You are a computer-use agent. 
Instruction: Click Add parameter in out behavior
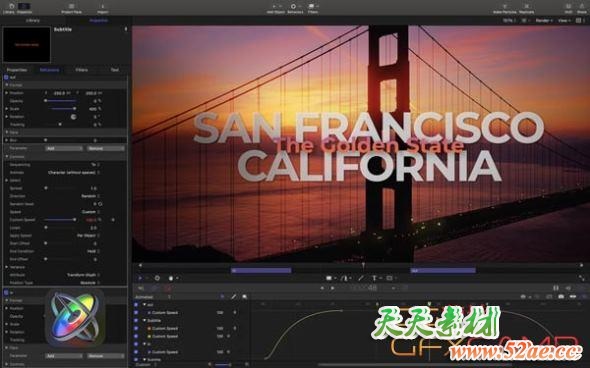(x=64, y=148)
